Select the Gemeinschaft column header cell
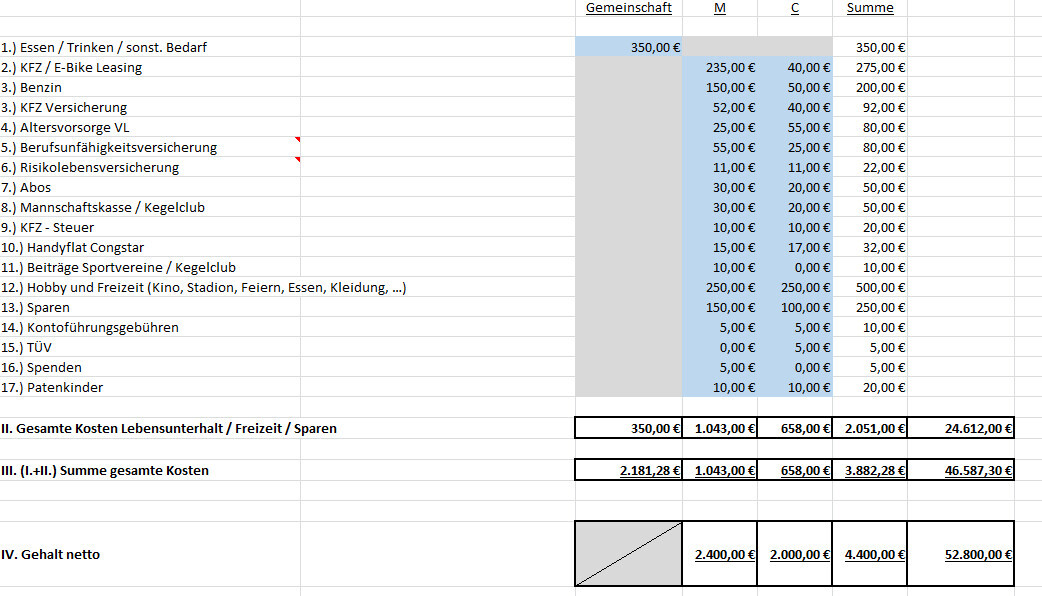This screenshot has height=596, width=1042. (628, 8)
